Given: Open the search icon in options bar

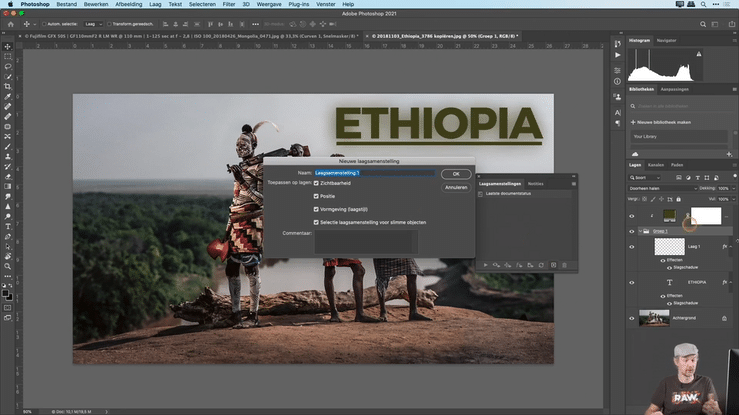Looking at the screenshot, I should [703, 24].
